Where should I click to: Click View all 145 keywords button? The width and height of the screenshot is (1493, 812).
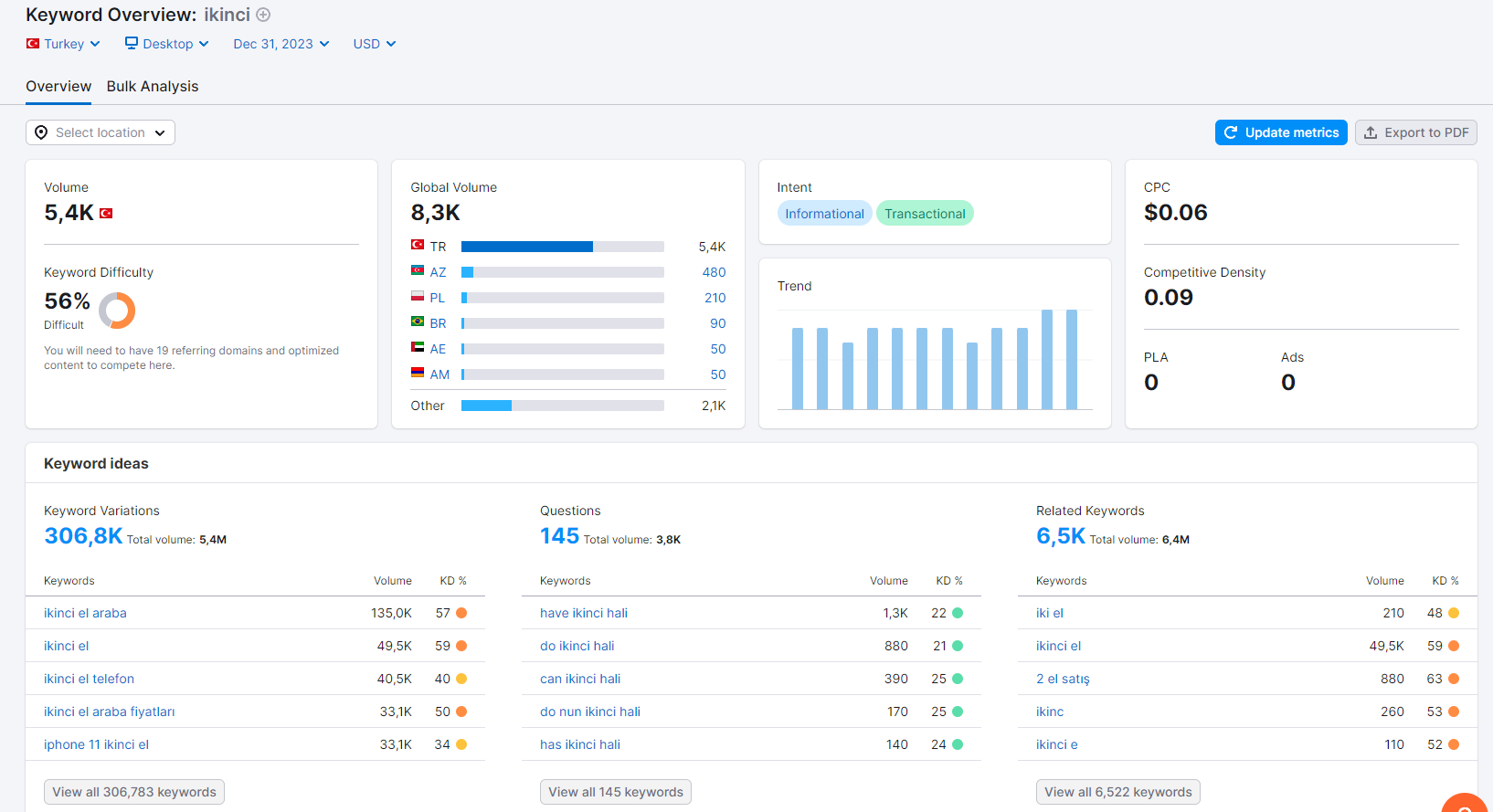(x=616, y=792)
